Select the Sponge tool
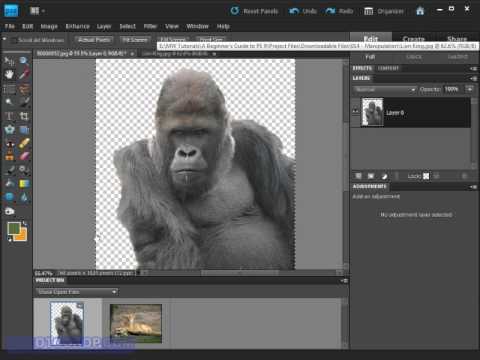Screen dimensions: 480x360 pos(9,211)
